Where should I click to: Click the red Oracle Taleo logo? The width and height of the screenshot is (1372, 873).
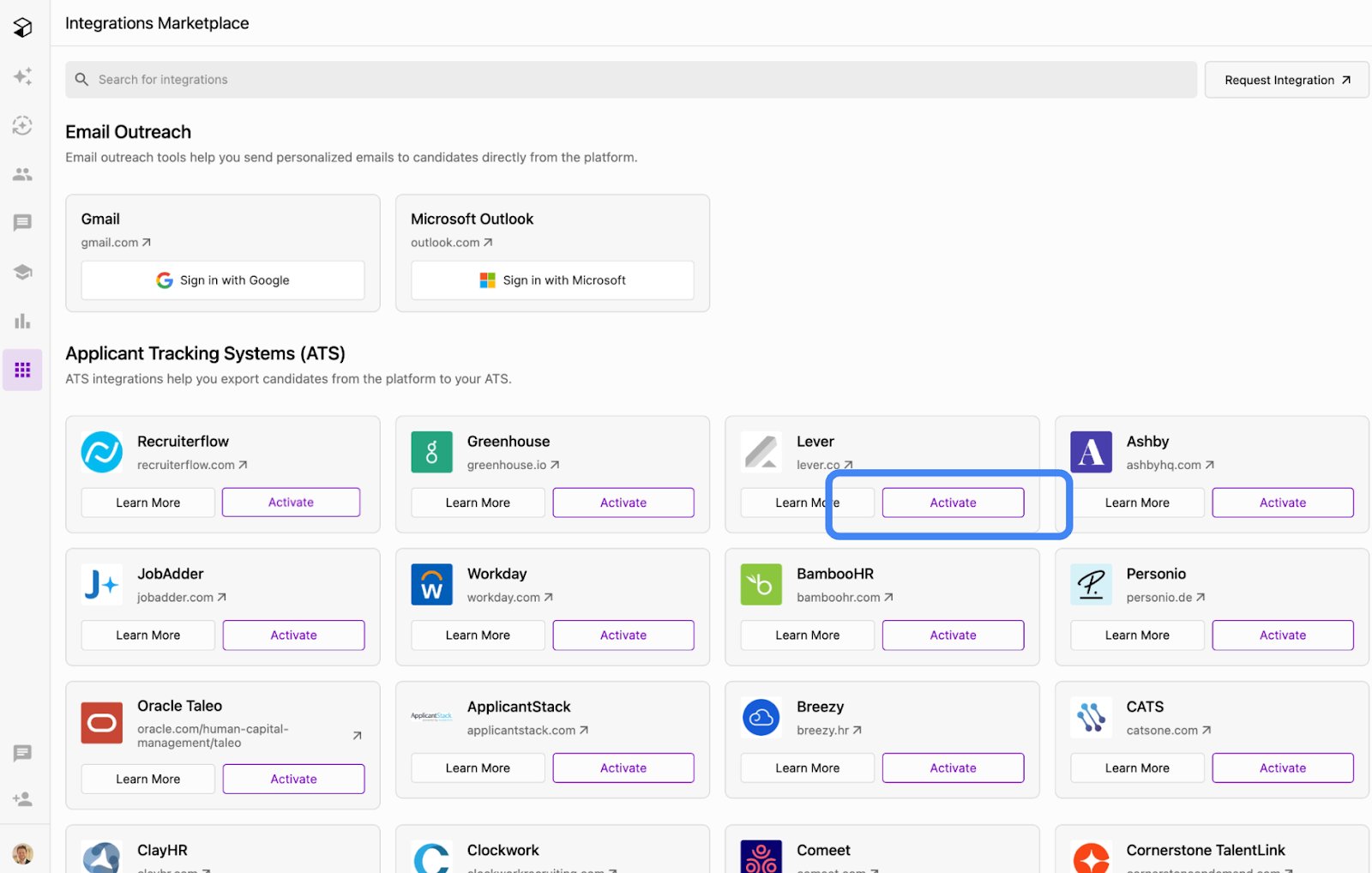click(x=102, y=723)
